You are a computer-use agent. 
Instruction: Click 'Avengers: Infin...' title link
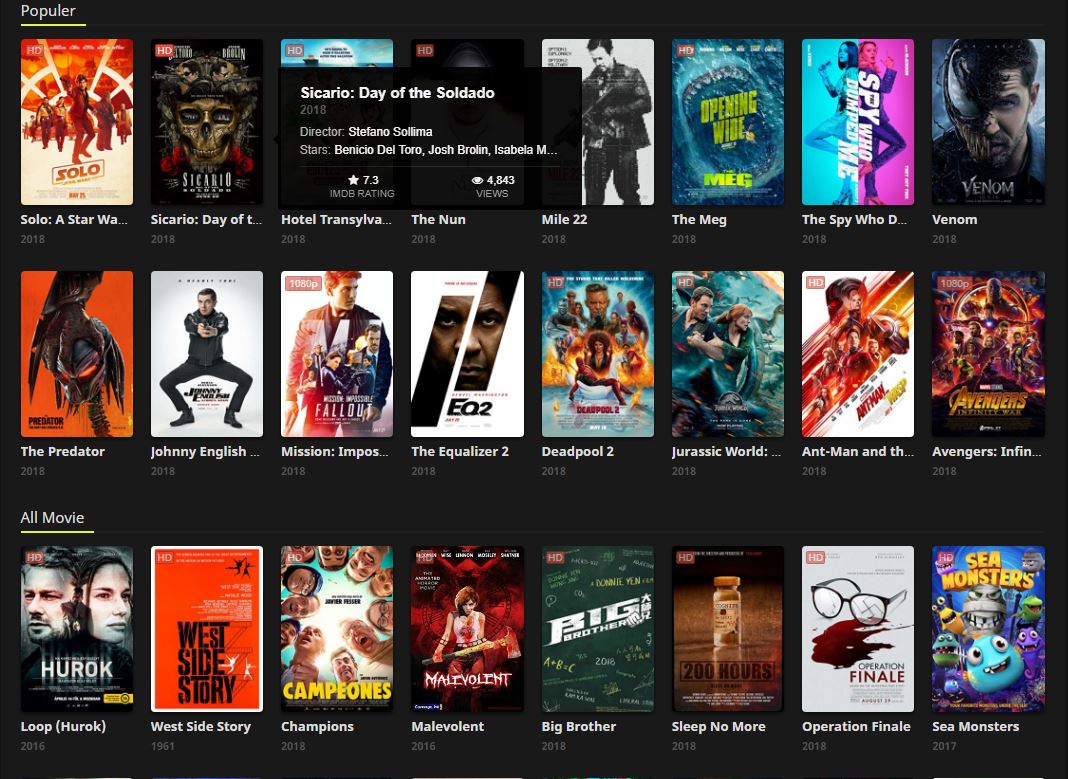[x=986, y=451]
